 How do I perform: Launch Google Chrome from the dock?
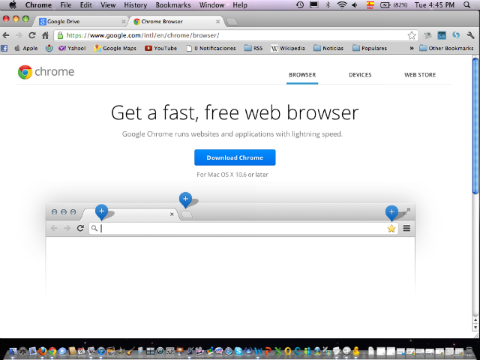coord(52,351)
